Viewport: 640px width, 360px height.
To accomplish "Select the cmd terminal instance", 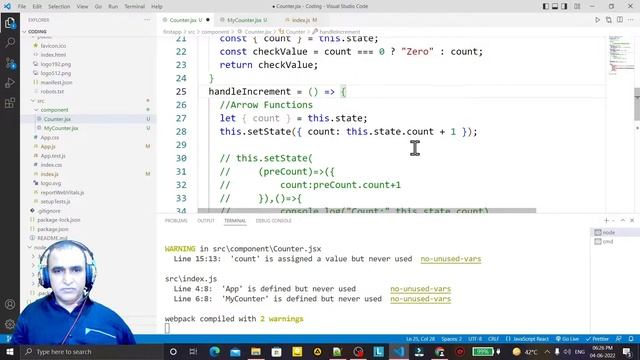I will click(x=615, y=242).
